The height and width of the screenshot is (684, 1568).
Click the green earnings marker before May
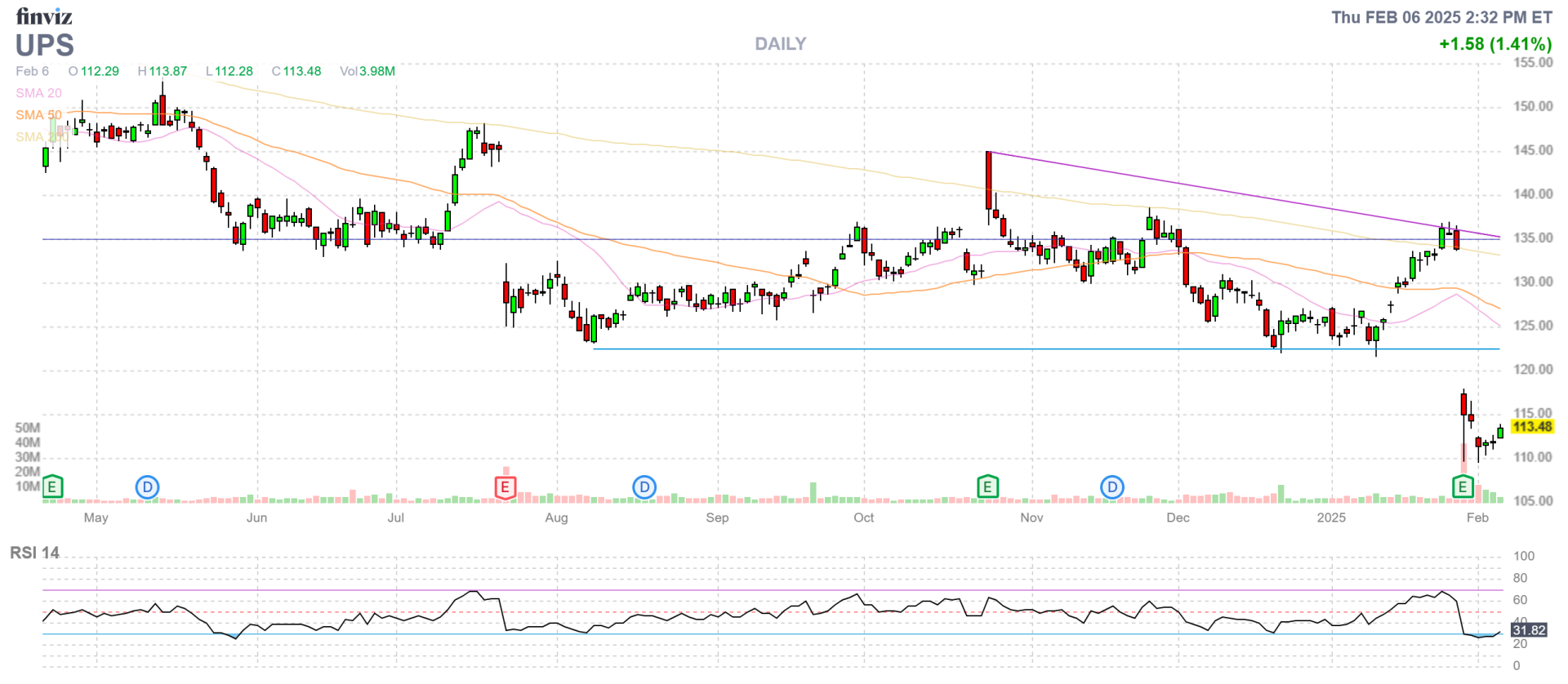(52, 487)
